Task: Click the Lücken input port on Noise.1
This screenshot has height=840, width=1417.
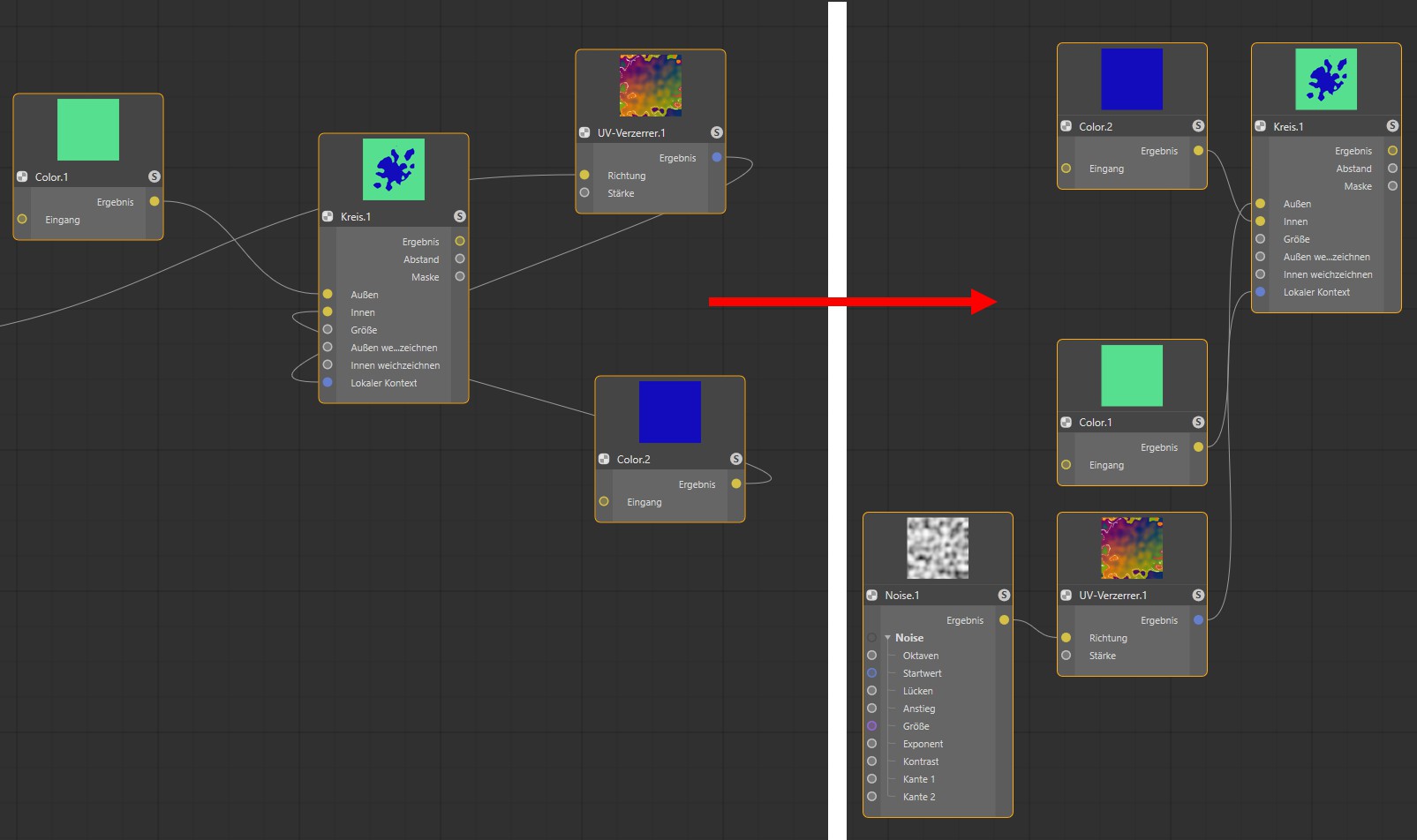Action: pyautogui.click(x=872, y=691)
